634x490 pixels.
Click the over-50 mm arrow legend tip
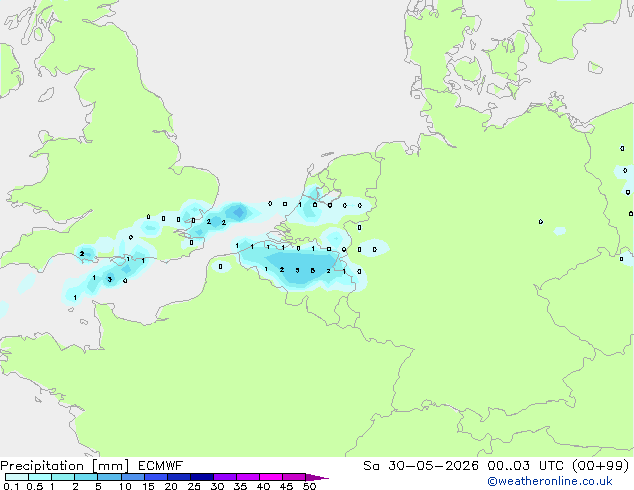[x=317, y=477]
